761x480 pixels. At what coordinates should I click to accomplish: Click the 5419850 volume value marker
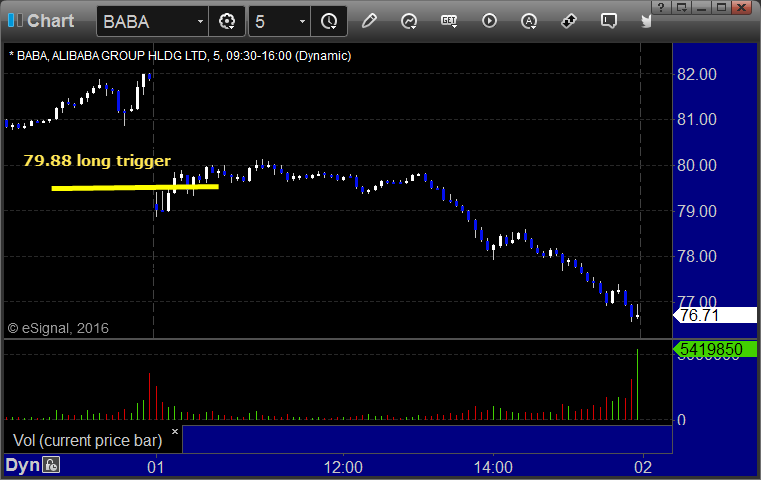coord(715,349)
